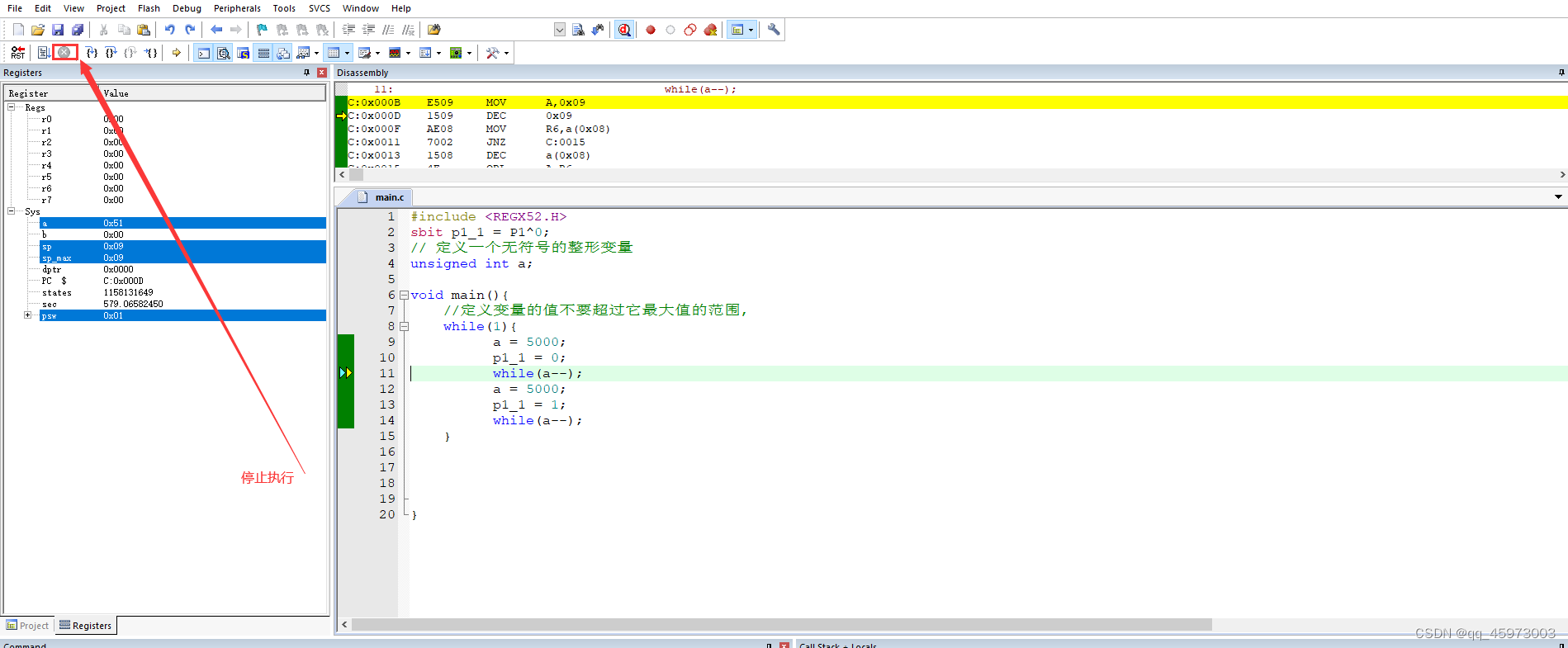Image resolution: width=1568 pixels, height=648 pixels.
Task: Collapse the Regs tree node
Action: click(12, 107)
